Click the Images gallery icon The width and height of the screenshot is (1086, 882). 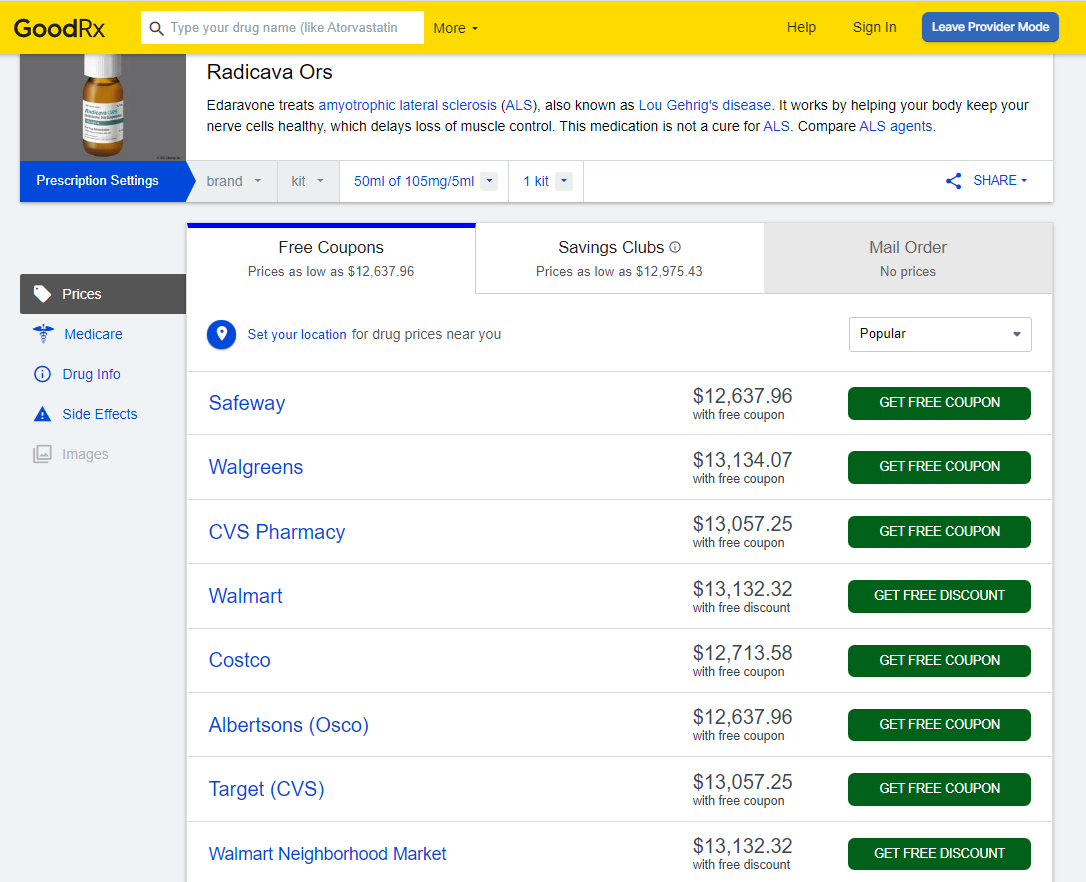(42, 454)
